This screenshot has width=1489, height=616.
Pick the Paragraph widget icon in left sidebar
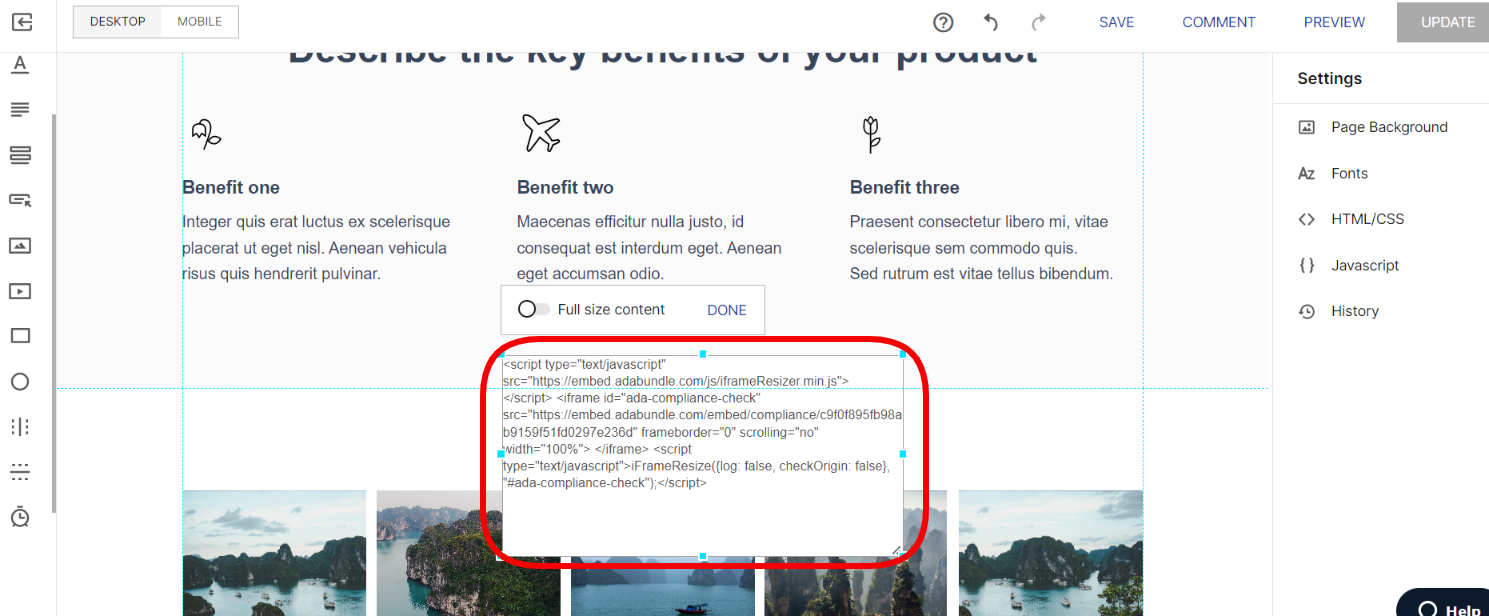point(20,109)
